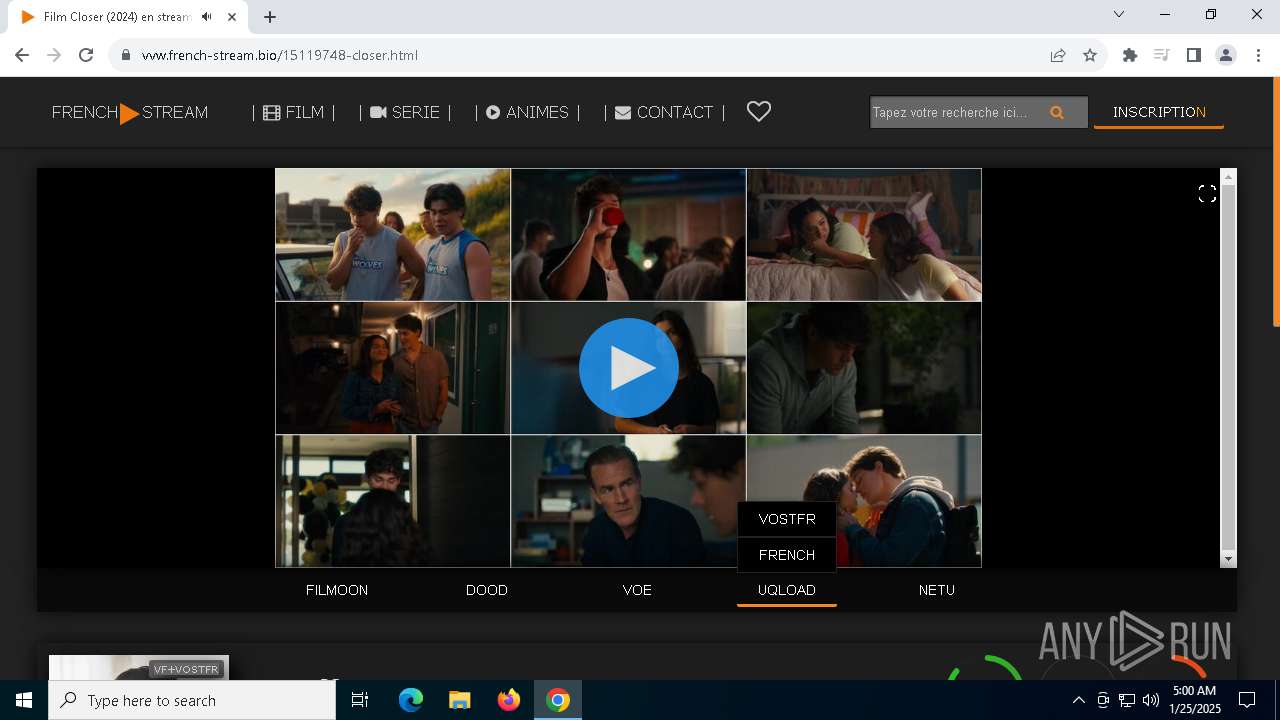The width and height of the screenshot is (1280, 720).
Task: Open the SERIE menu
Action: 405,113
